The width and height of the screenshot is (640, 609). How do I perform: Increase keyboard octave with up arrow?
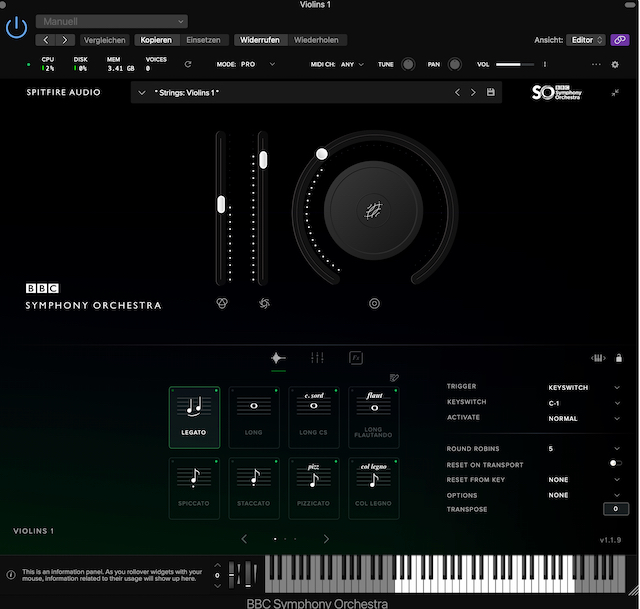(x=218, y=566)
